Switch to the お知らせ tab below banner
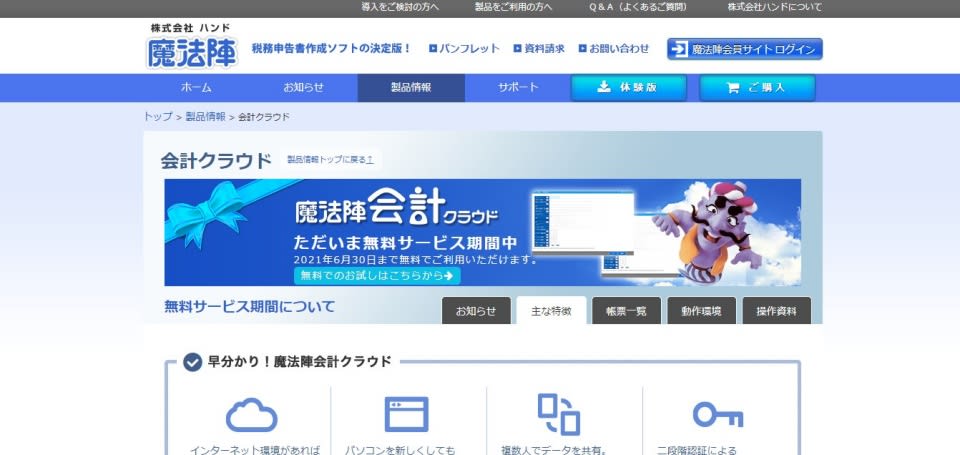Viewport: 960px width, 455px height. [x=476, y=310]
